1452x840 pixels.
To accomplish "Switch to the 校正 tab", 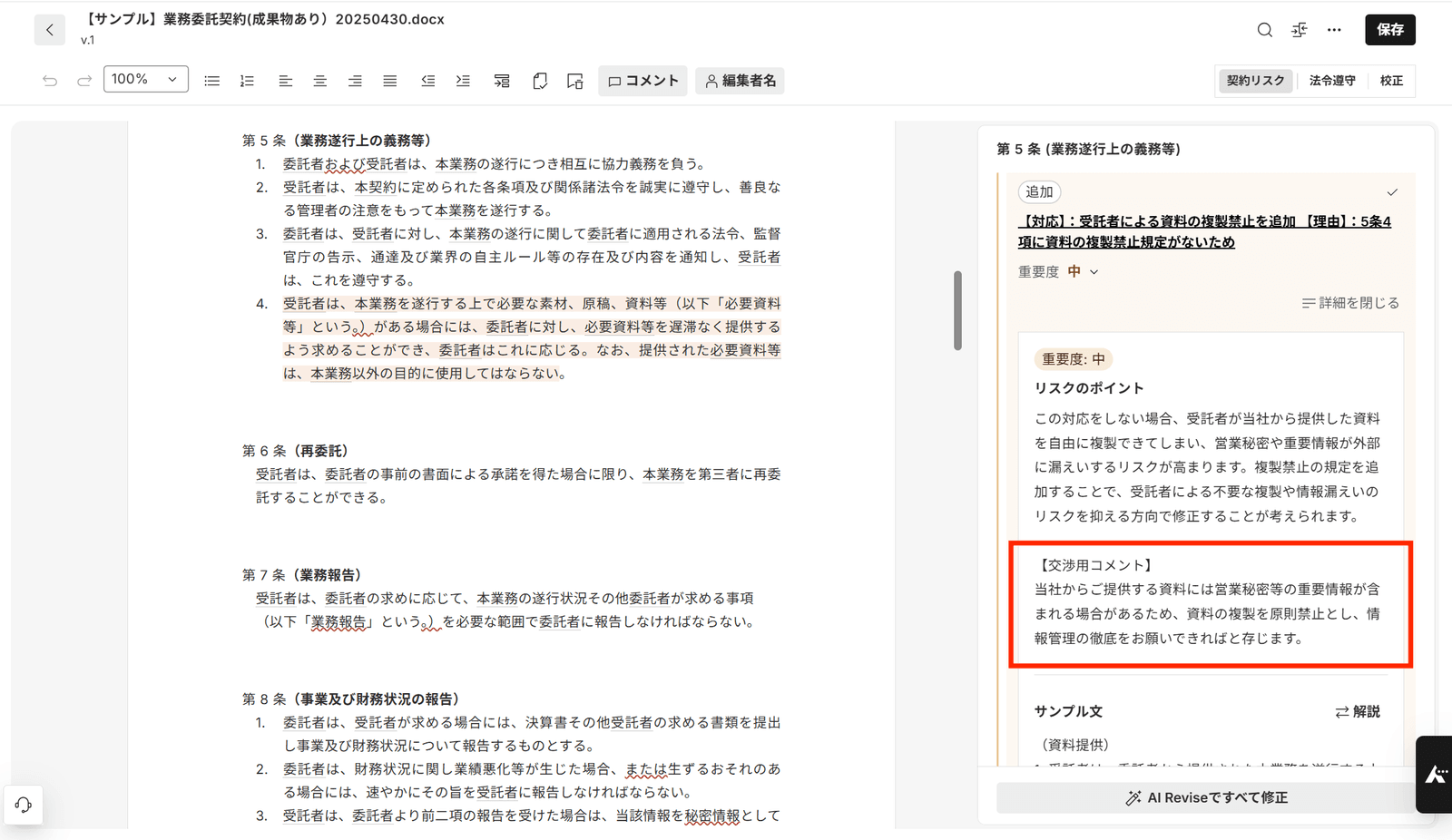I will pyautogui.click(x=1391, y=81).
